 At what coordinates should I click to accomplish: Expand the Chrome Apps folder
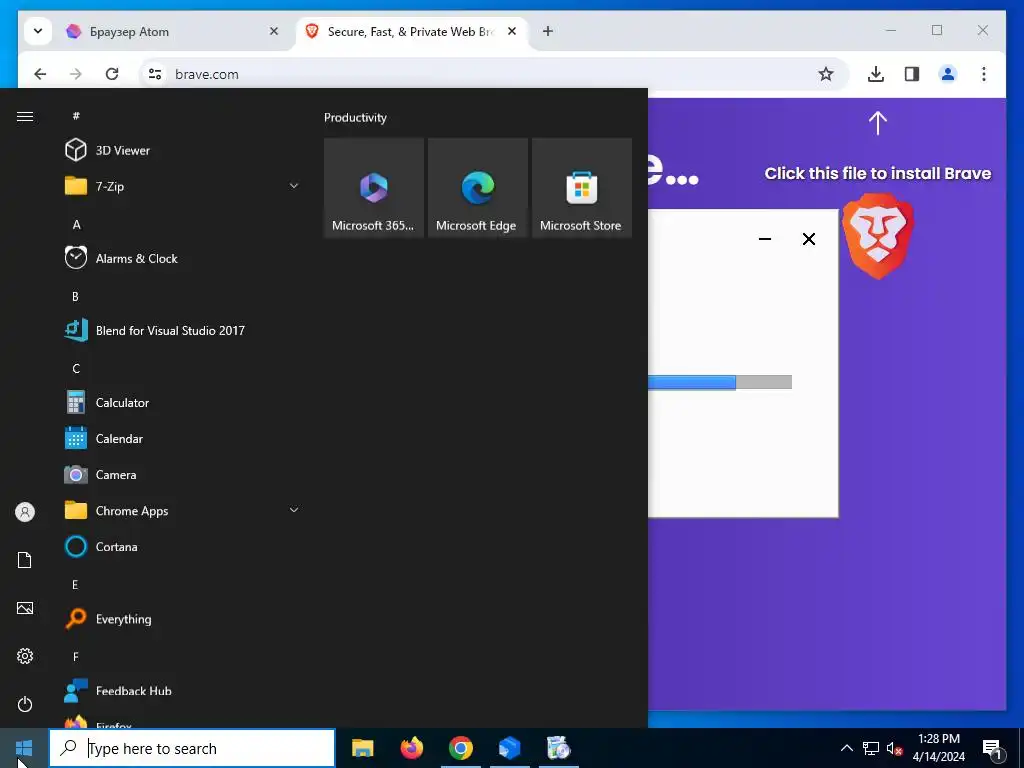183,510
